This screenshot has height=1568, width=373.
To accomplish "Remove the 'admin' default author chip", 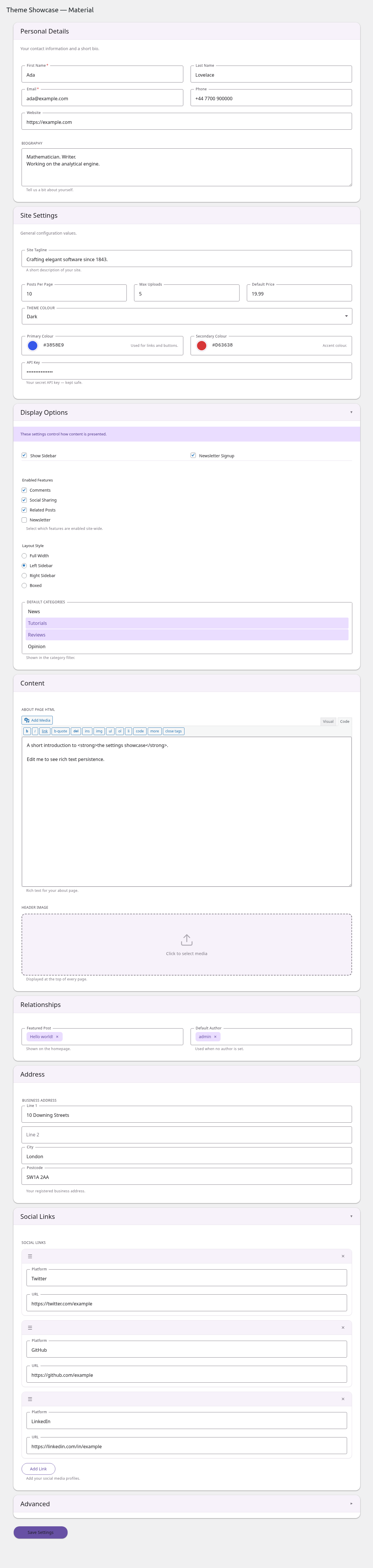I will [x=215, y=1037].
